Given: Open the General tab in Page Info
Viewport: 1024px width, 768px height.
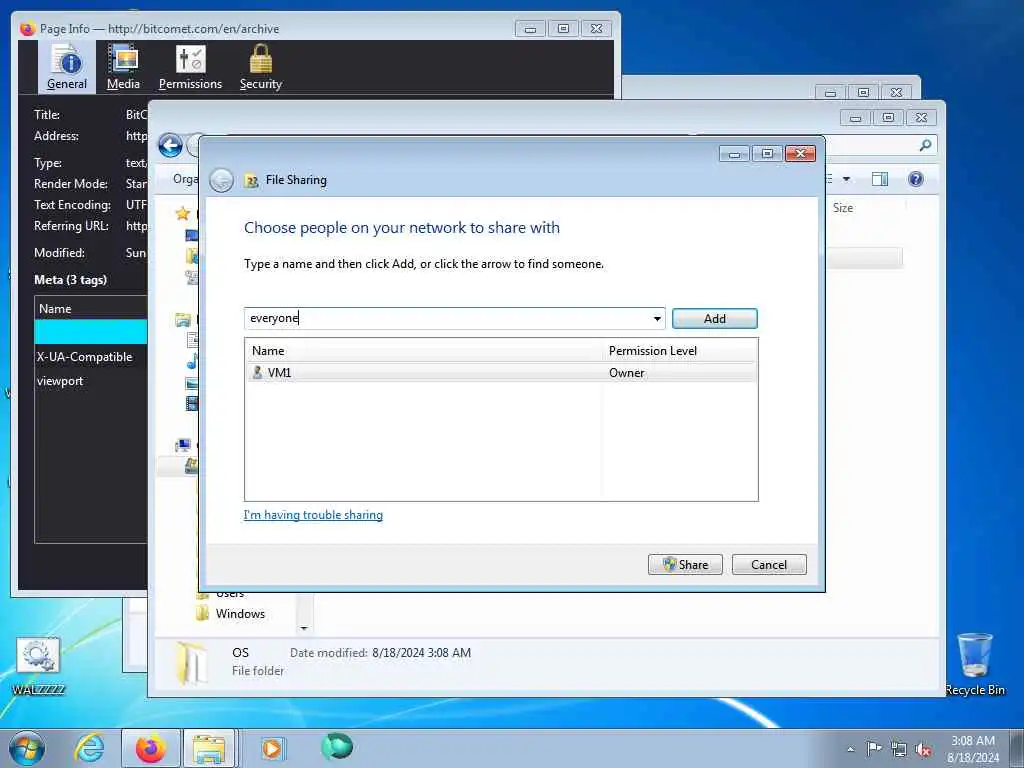Looking at the screenshot, I should [x=67, y=67].
